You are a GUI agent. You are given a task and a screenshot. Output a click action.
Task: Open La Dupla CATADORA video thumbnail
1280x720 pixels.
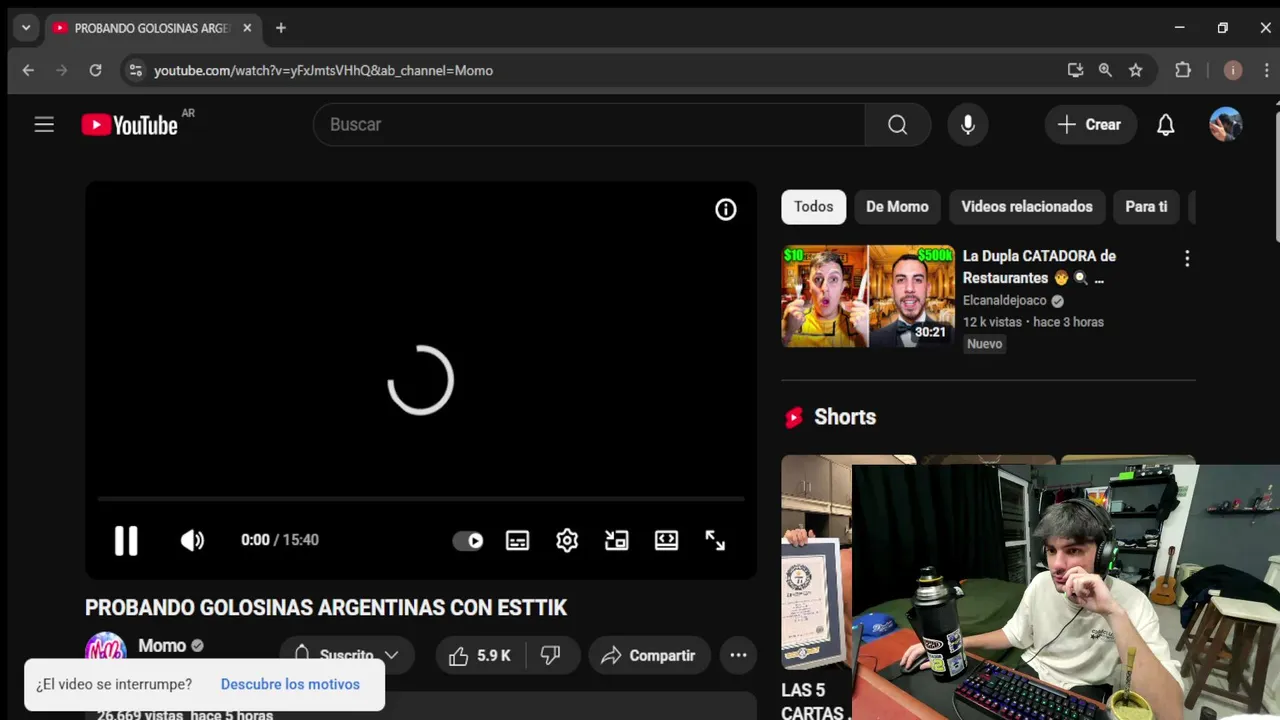868,297
